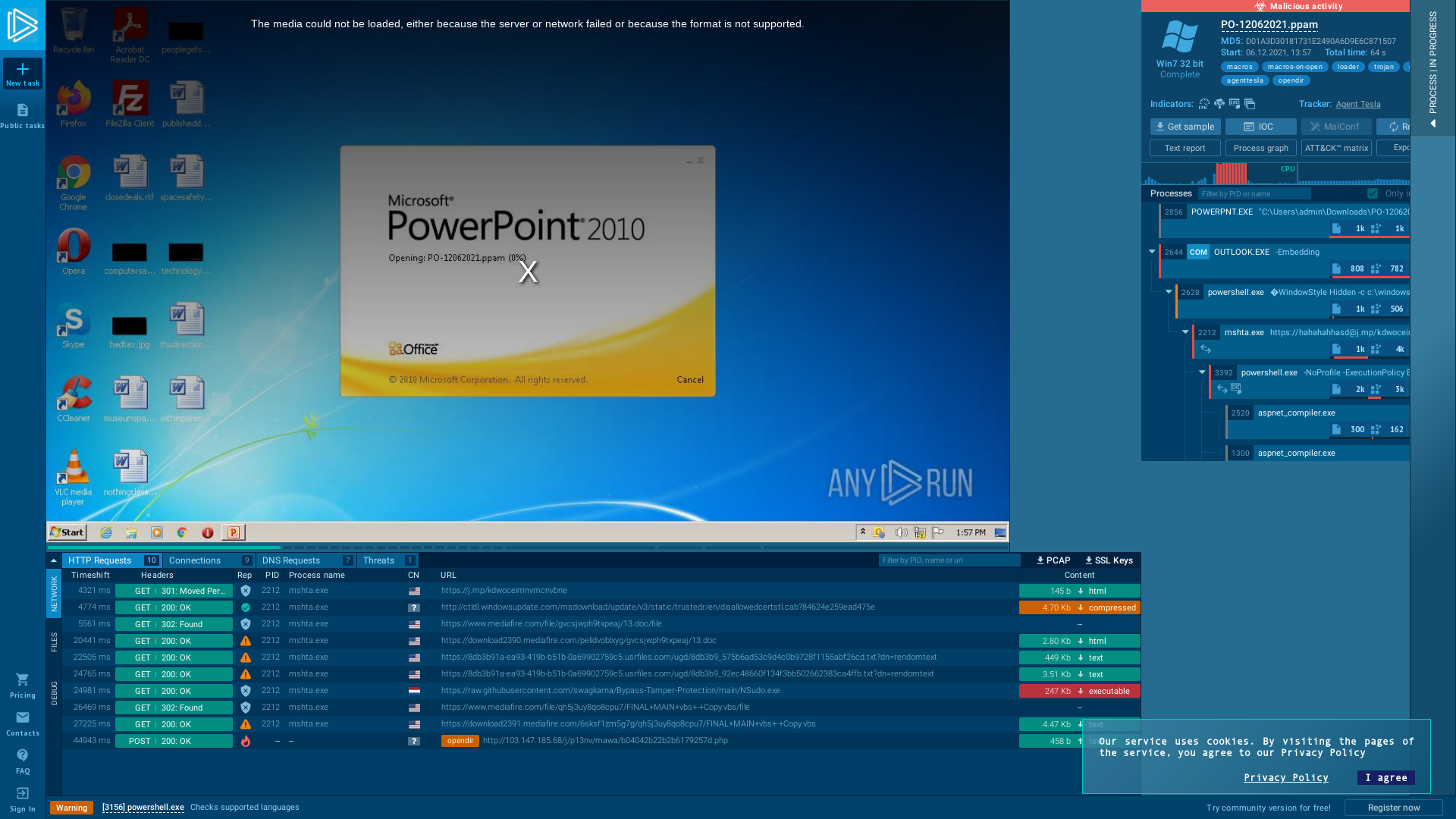Click the reputation warning icon for 13.doc row

click(x=245, y=641)
